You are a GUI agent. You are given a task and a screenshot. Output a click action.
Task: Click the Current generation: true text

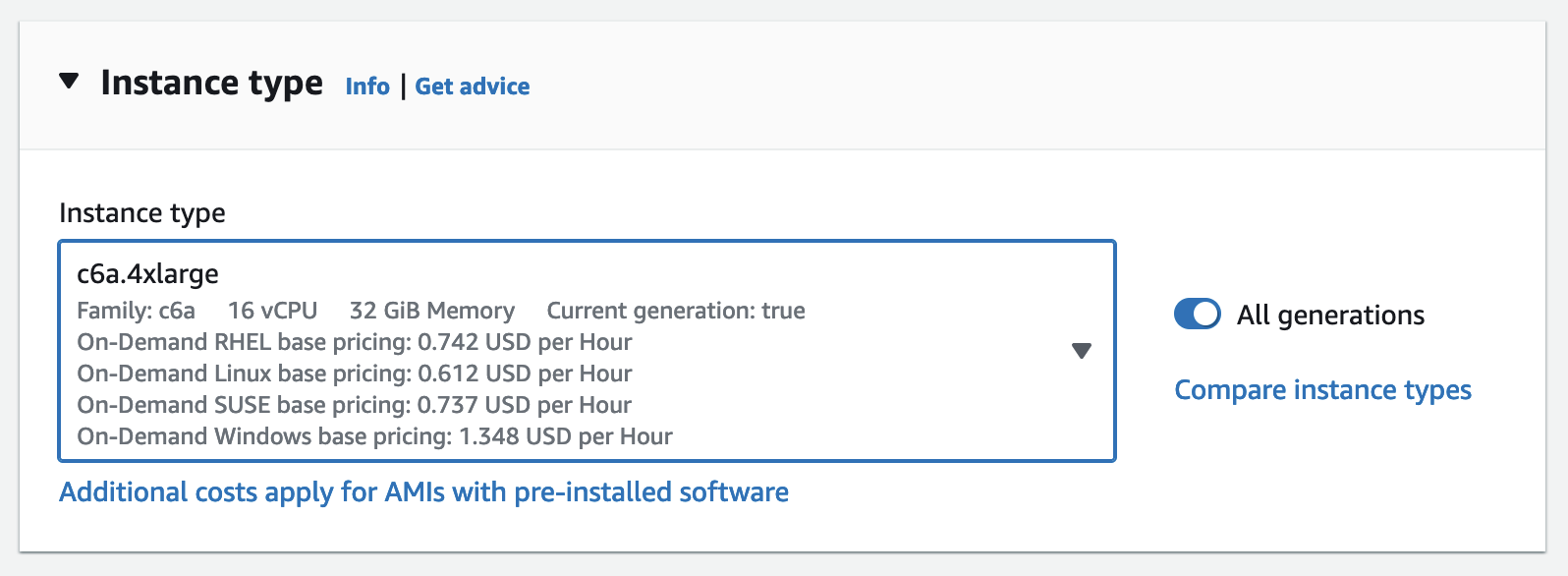[676, 312]
